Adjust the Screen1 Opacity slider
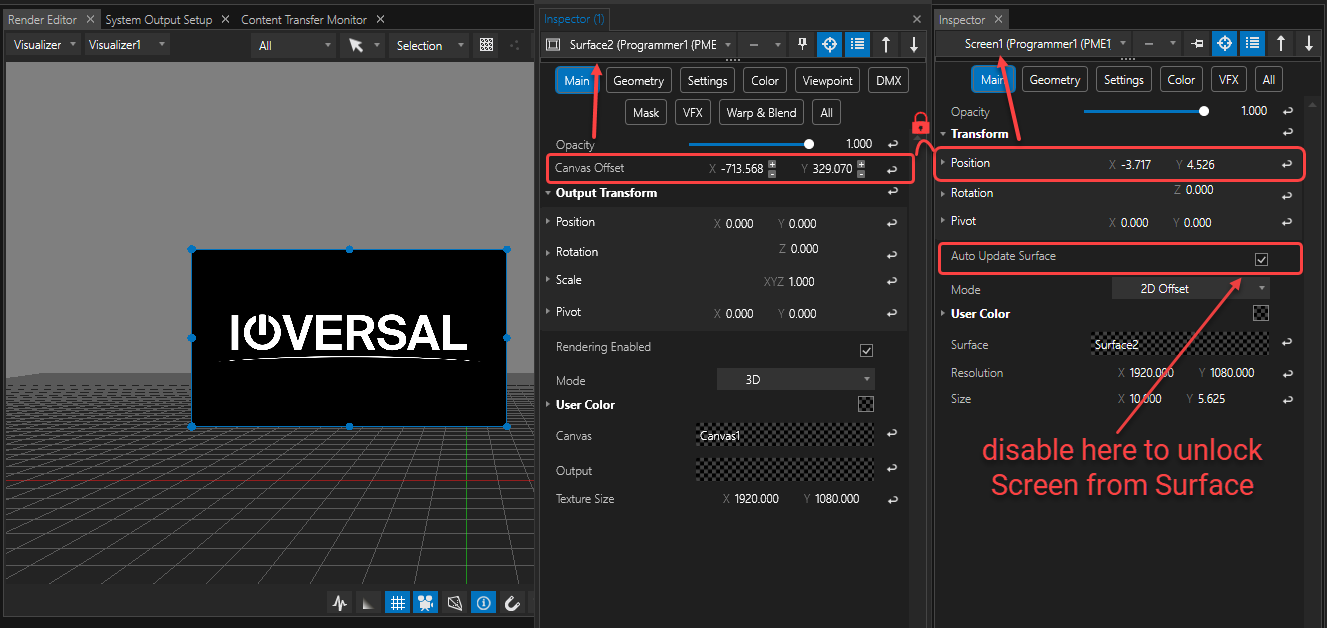 (1146, 111)
